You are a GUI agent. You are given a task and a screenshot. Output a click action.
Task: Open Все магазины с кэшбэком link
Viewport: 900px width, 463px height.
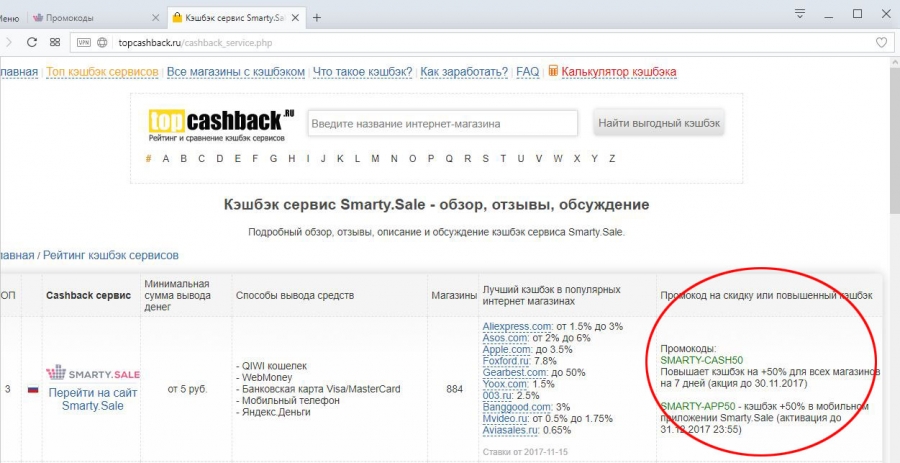click(236, 72)
